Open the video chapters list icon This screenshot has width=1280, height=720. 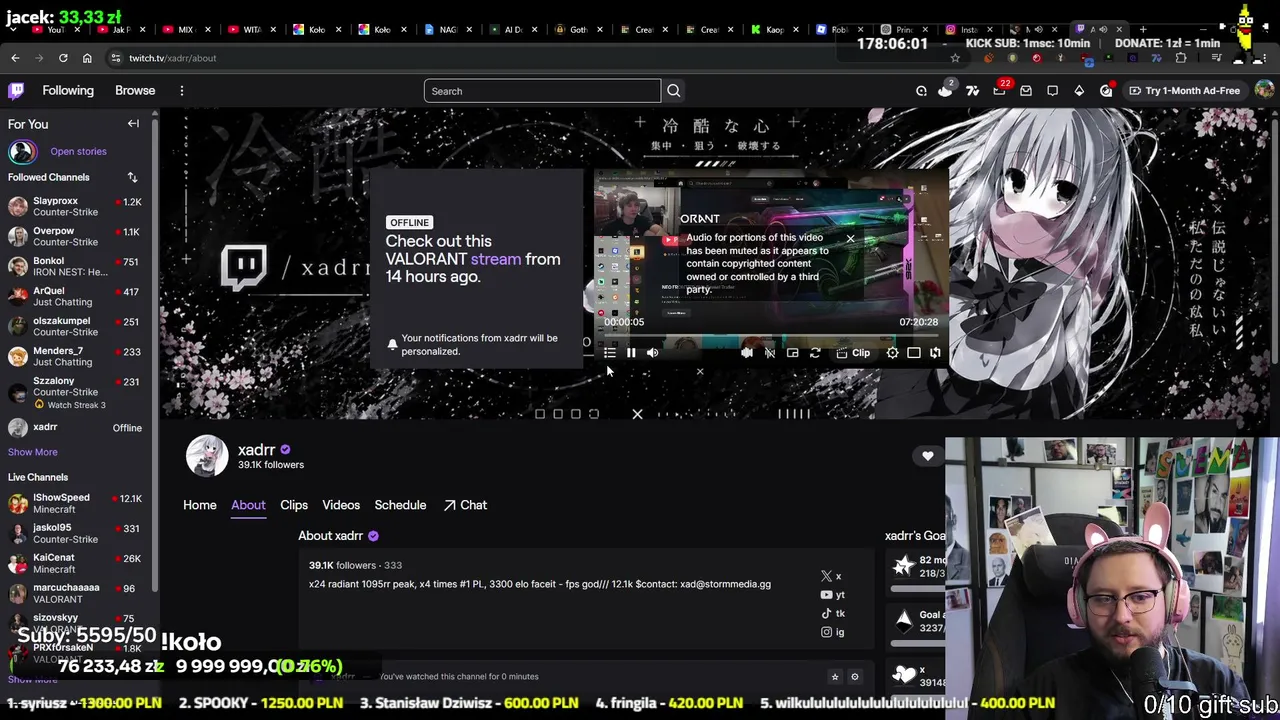(610, 353)
